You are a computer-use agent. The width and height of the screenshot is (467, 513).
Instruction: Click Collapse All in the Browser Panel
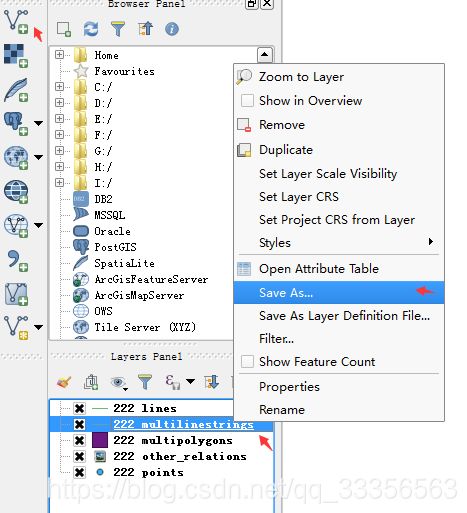pyautogui.click(x=145, y=29)
